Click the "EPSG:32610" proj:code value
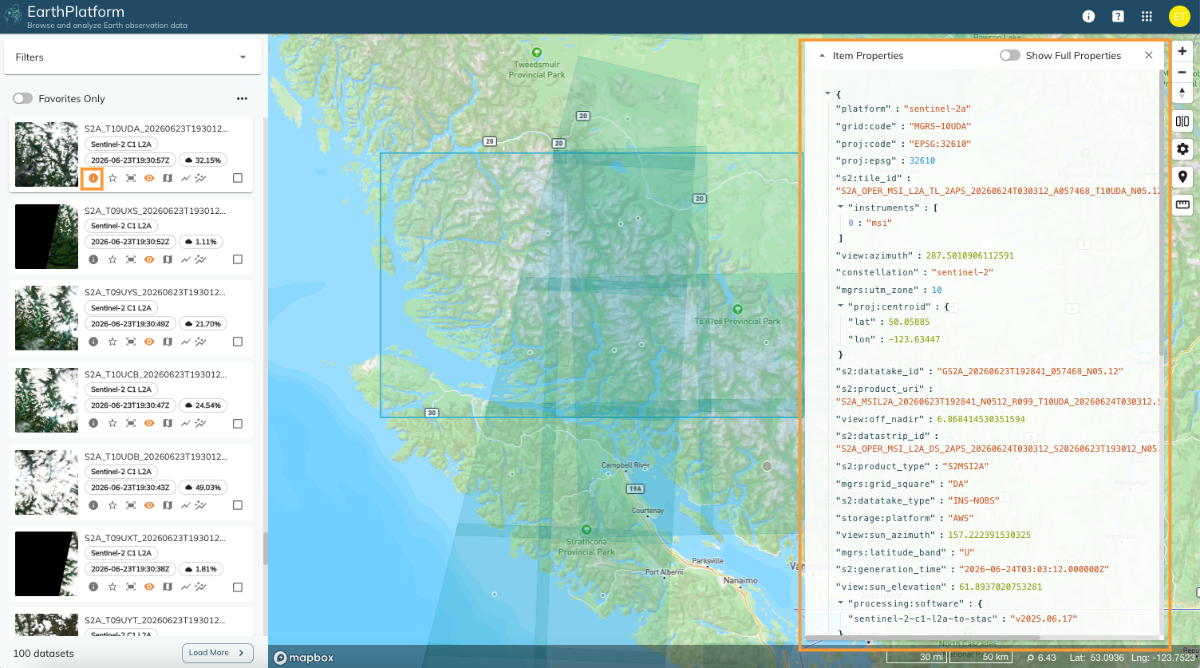This screenshot has width=1200, height=668. click(x=941, y=143)
